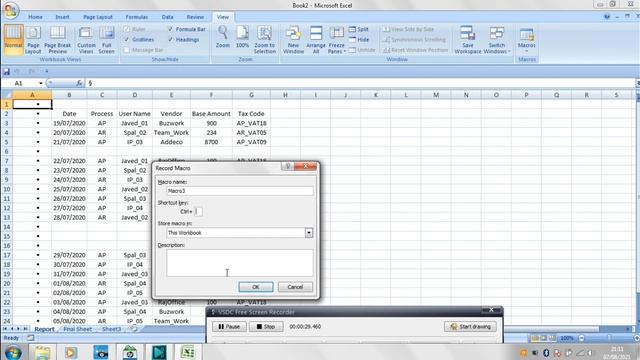Select cell with AR_VAT05
The image size is (640, 360).
point(251,132)
